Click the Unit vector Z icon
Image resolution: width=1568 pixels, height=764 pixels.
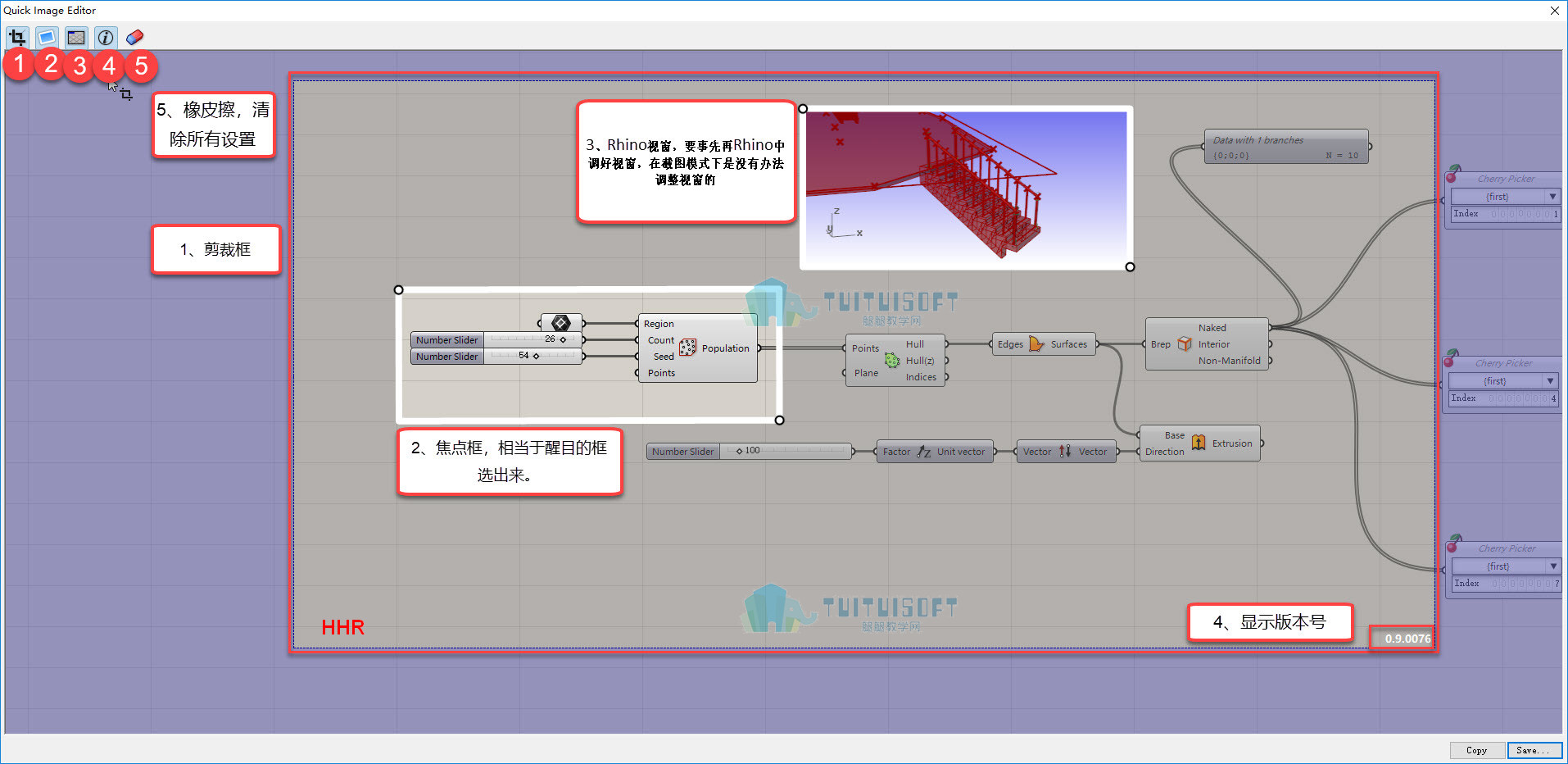tap(924, 451)
